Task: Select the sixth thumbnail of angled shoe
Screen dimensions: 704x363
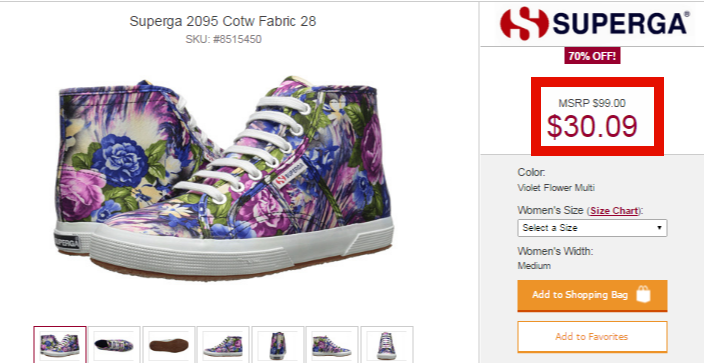Action: tap(332, 344)
